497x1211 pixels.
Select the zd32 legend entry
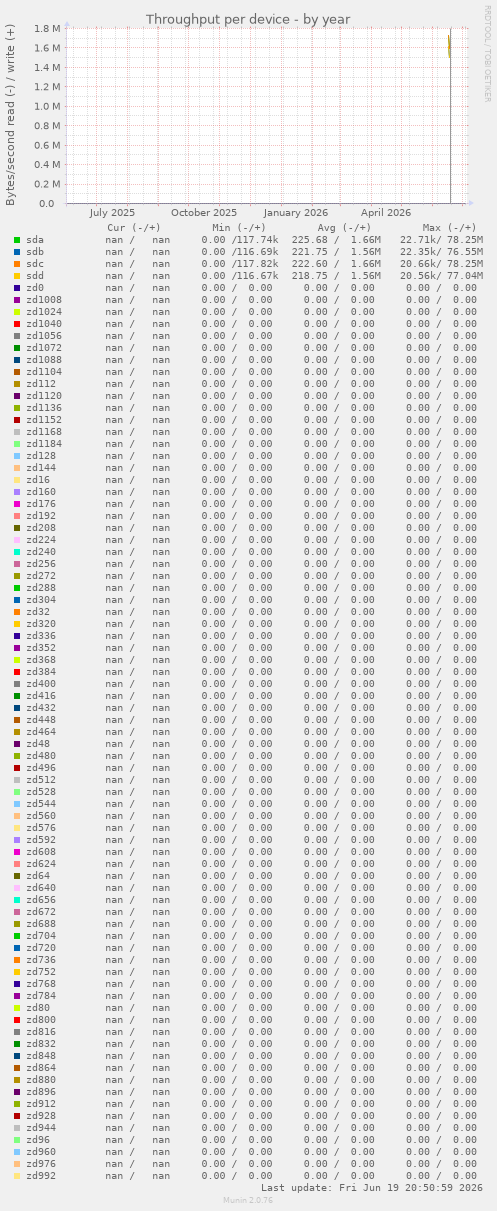[38, 612]
